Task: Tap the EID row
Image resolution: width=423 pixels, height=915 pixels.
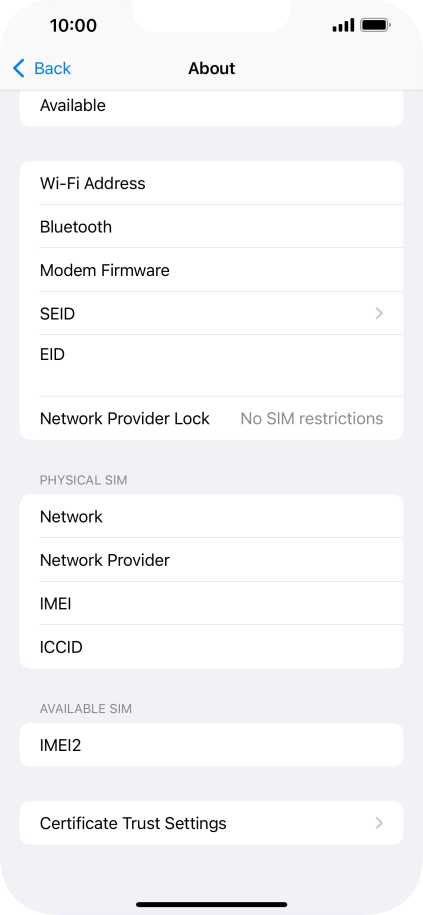Action: 211,366
